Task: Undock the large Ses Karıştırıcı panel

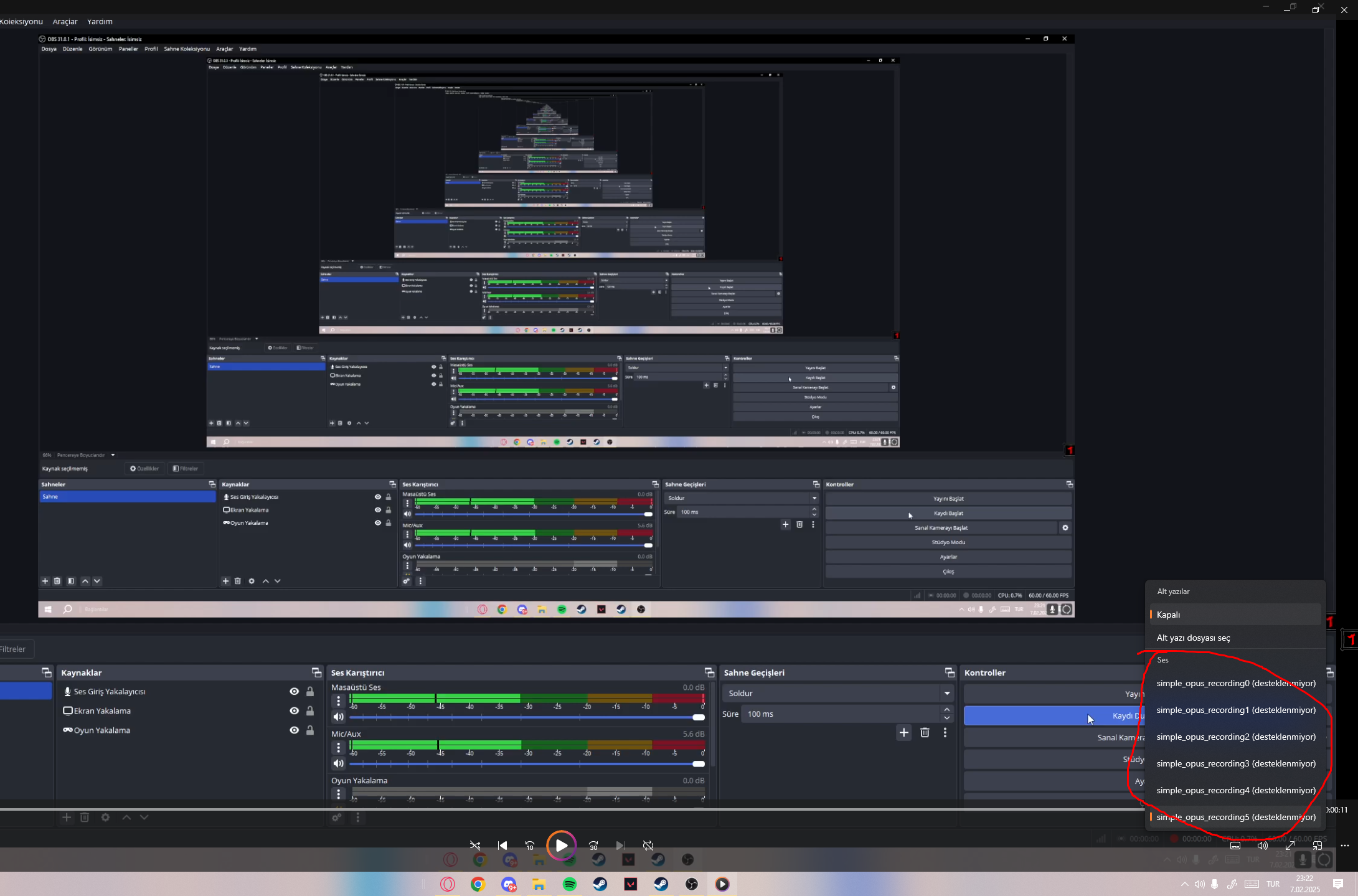Action: tap(709, 672)
